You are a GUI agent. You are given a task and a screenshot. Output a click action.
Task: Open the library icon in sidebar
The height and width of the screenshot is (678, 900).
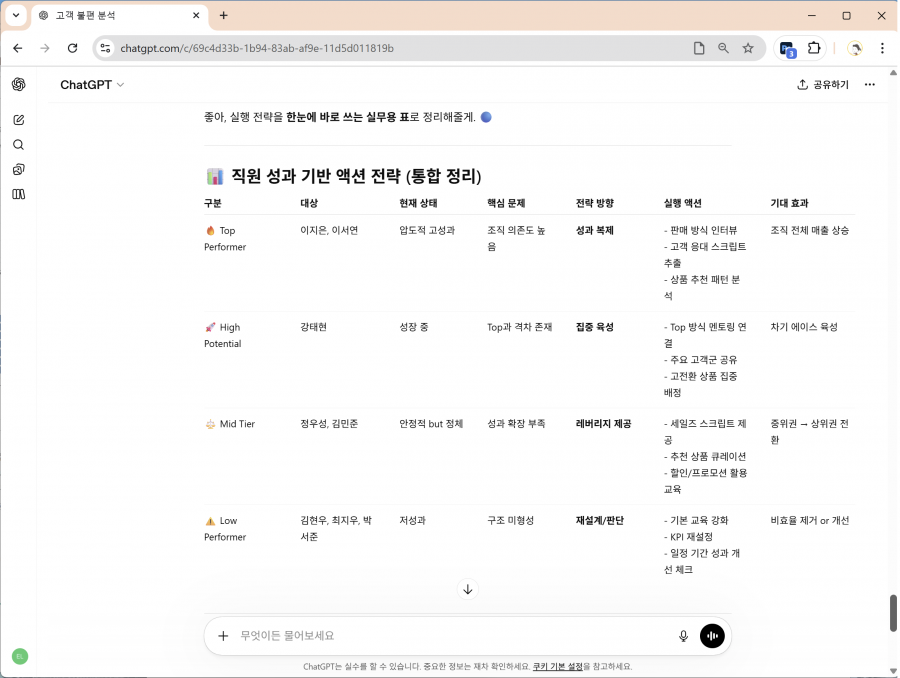(19, 194)
